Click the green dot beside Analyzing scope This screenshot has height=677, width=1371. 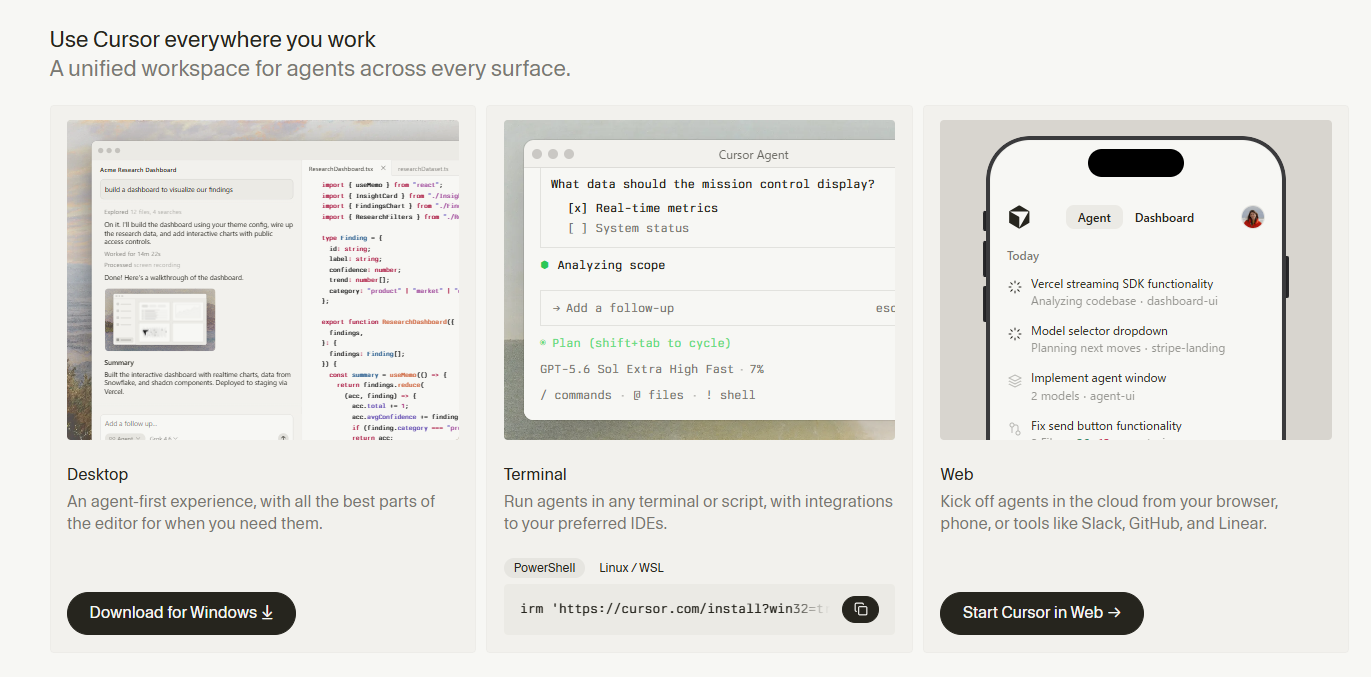(x=545, y=265)
